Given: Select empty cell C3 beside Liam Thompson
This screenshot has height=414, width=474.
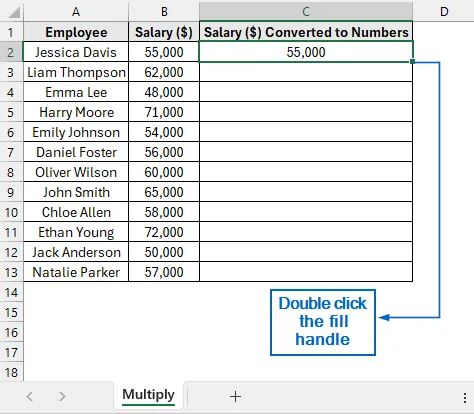Looking at the screenshot, I should (x=306, y=72).
